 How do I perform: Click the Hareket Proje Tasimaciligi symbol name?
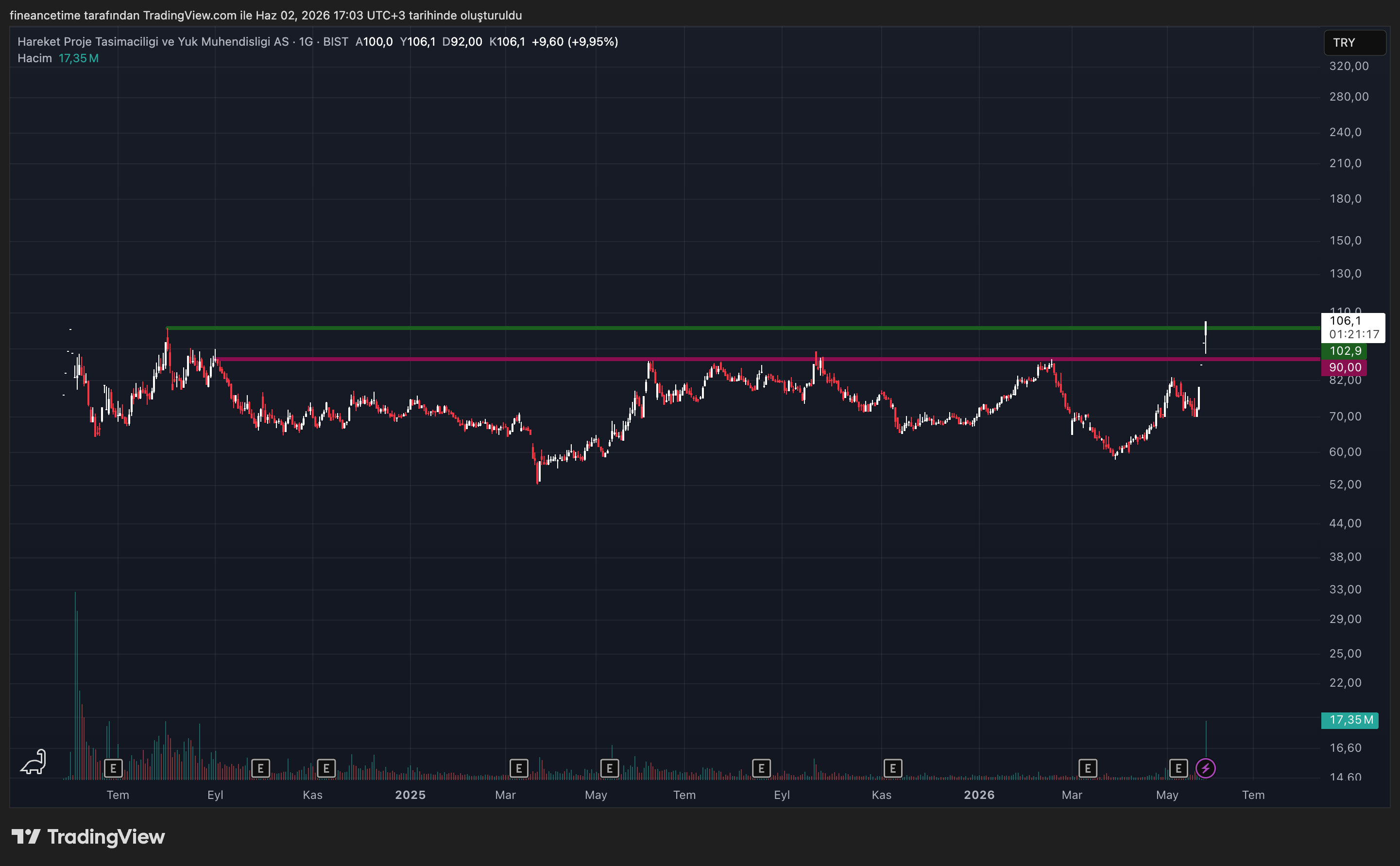click(154, 42)
